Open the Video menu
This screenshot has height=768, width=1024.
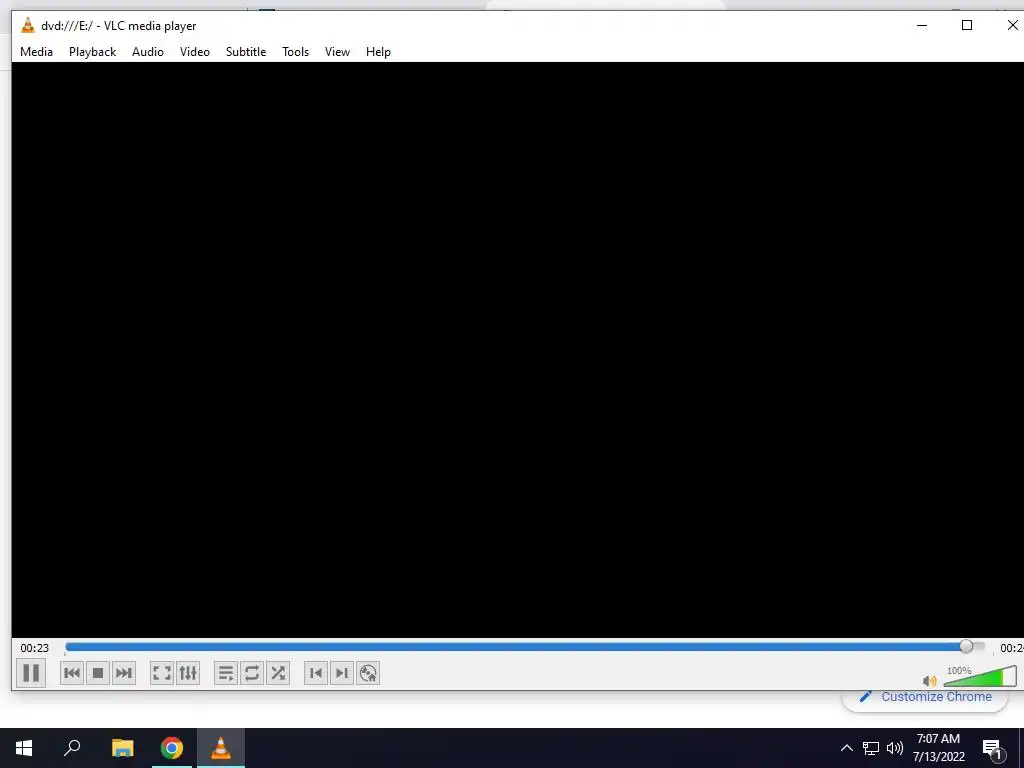[x=195, y=52]
